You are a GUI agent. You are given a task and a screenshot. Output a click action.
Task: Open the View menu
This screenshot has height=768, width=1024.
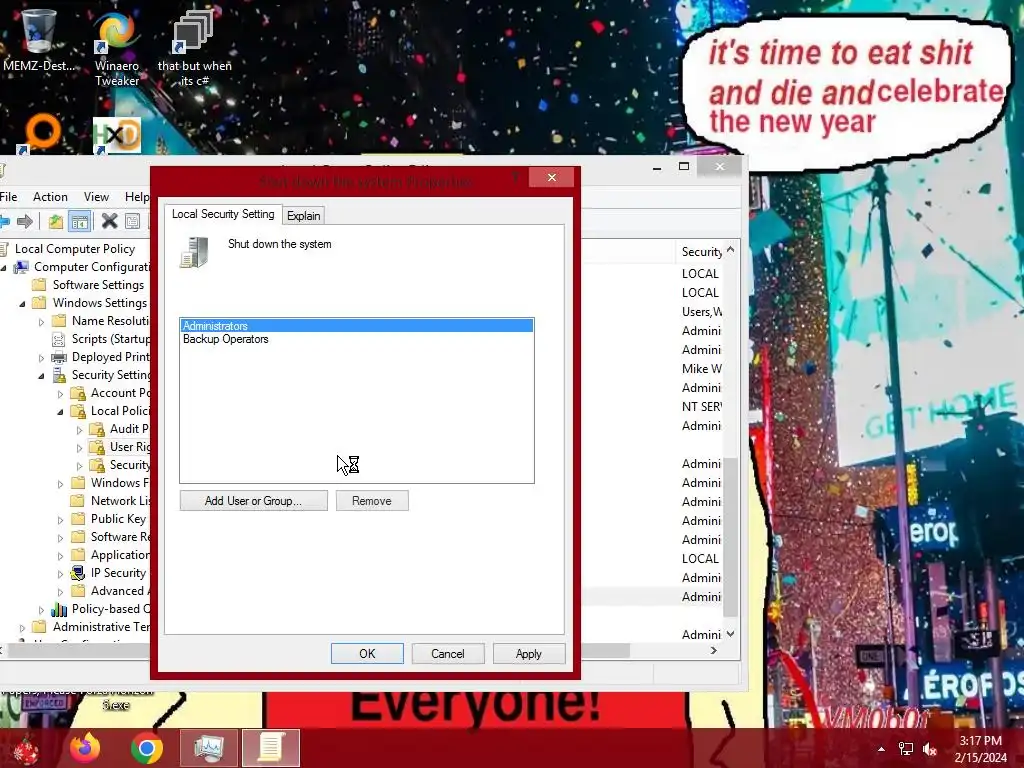click(96, 197)
